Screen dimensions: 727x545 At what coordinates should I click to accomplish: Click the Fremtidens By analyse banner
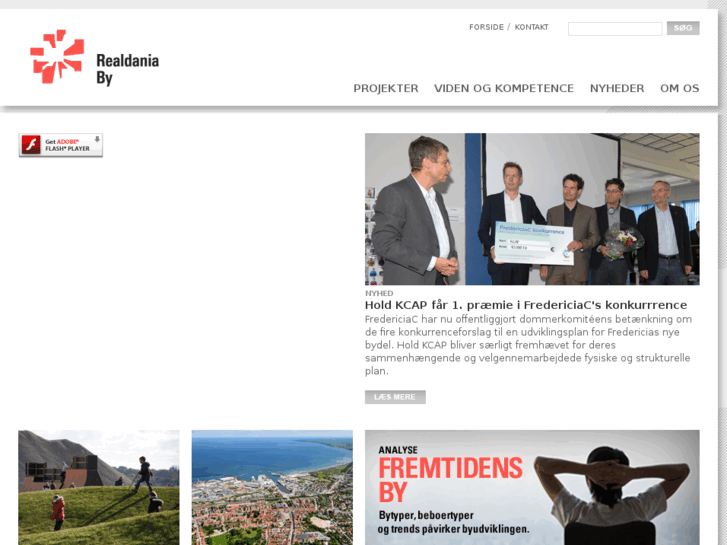(532, 487)
